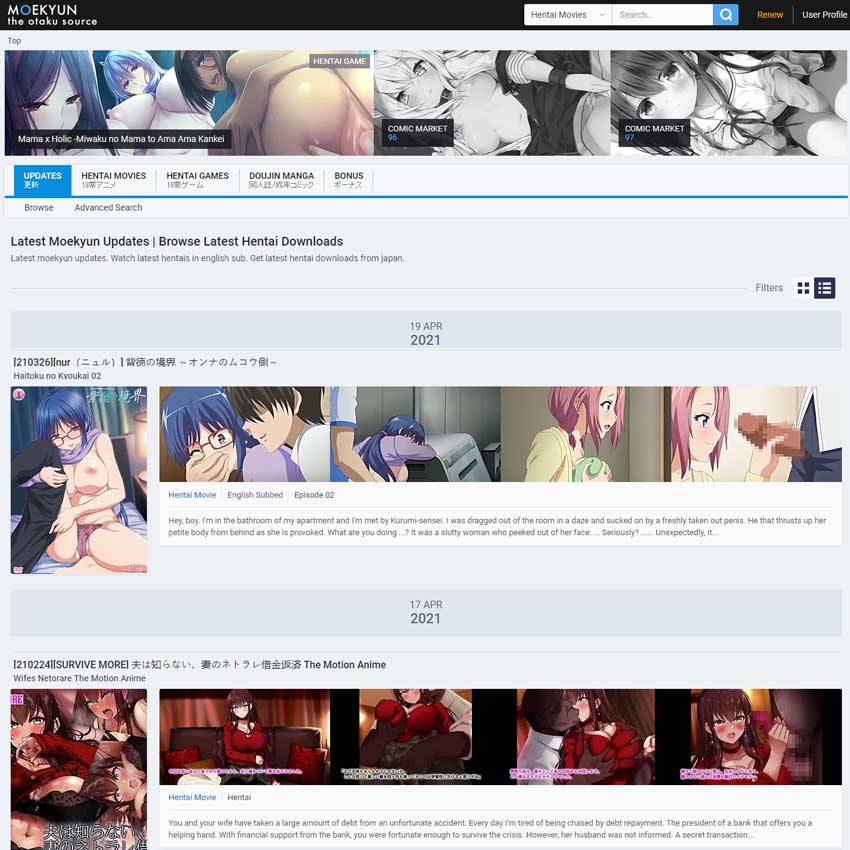Open the Comic Market 96 banner

pyautogui.click(x=492, y=103)
